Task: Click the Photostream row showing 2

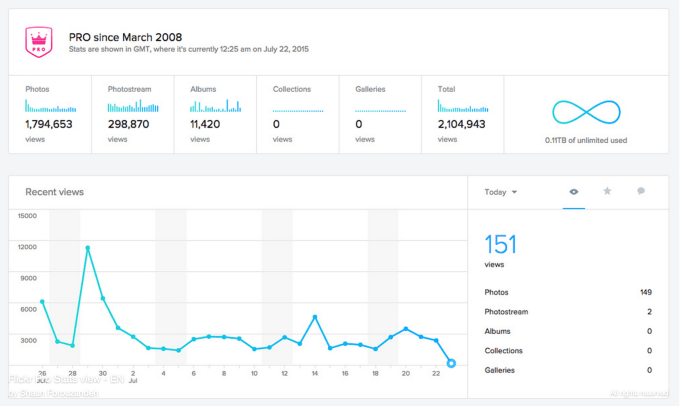Action: (567, 312)
